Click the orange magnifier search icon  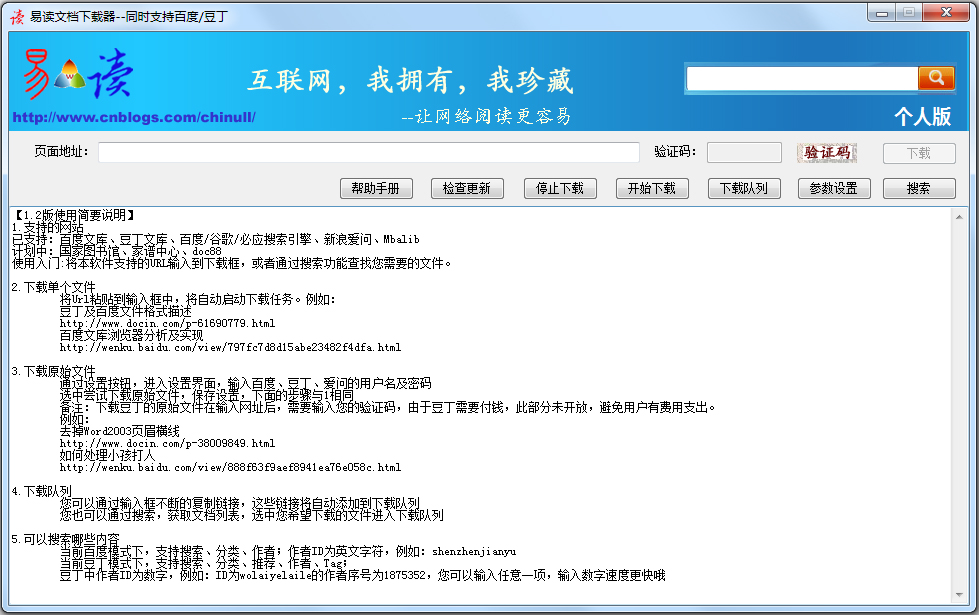tap(936, 78)
